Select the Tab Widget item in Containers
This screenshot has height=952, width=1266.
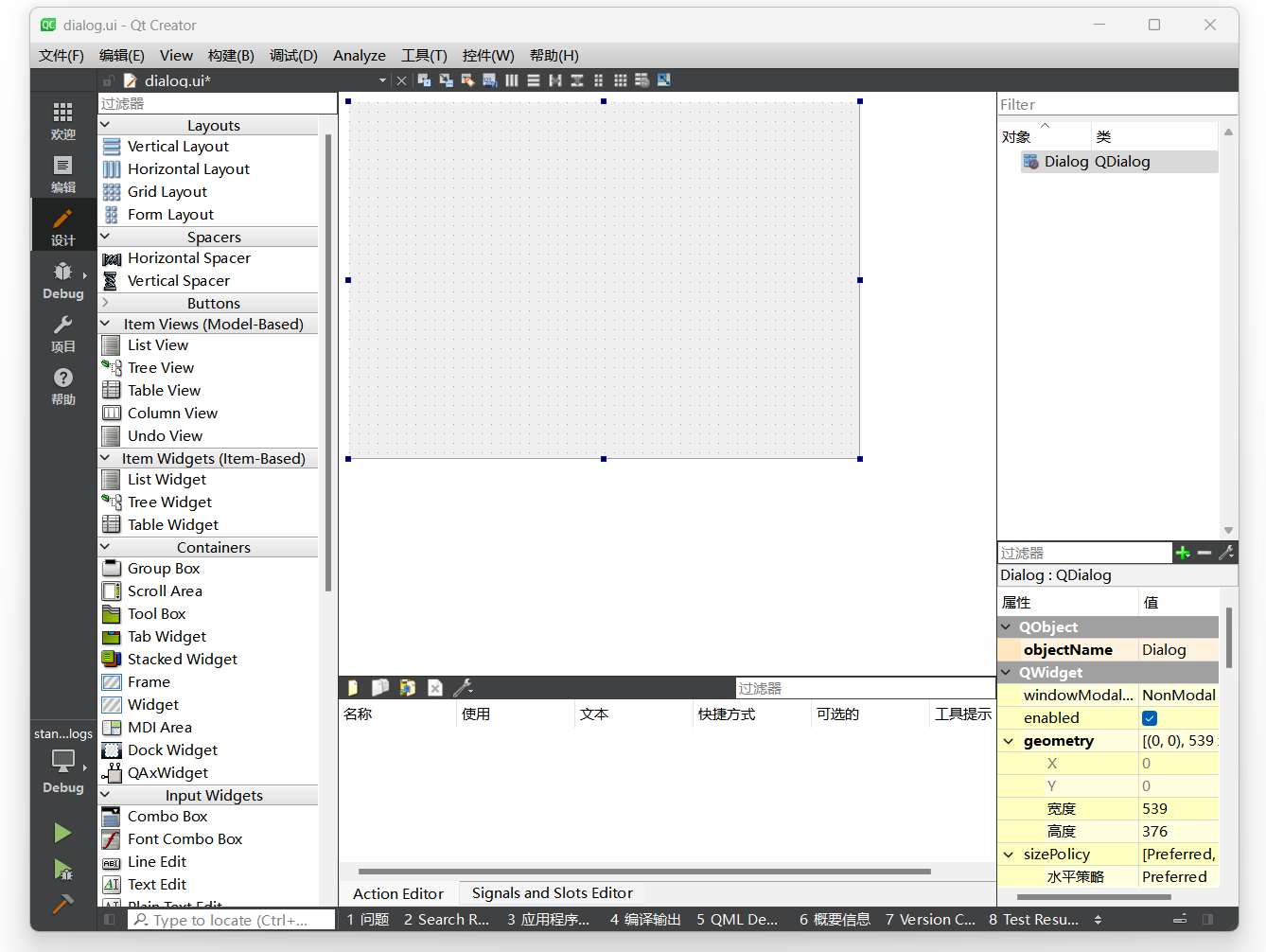tap(167, 637)
